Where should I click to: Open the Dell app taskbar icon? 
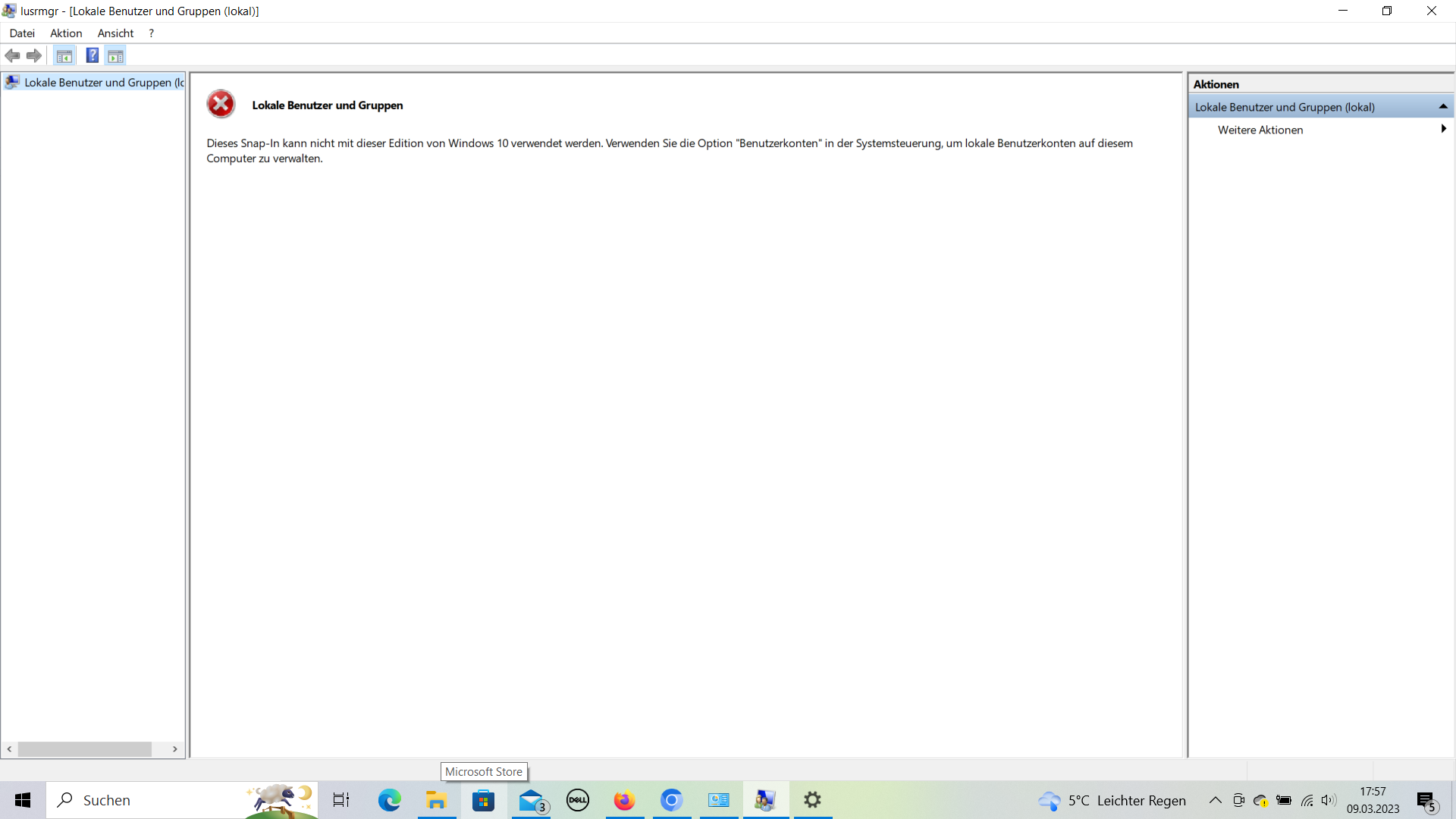pyautogui.click(x=578, y=800)
